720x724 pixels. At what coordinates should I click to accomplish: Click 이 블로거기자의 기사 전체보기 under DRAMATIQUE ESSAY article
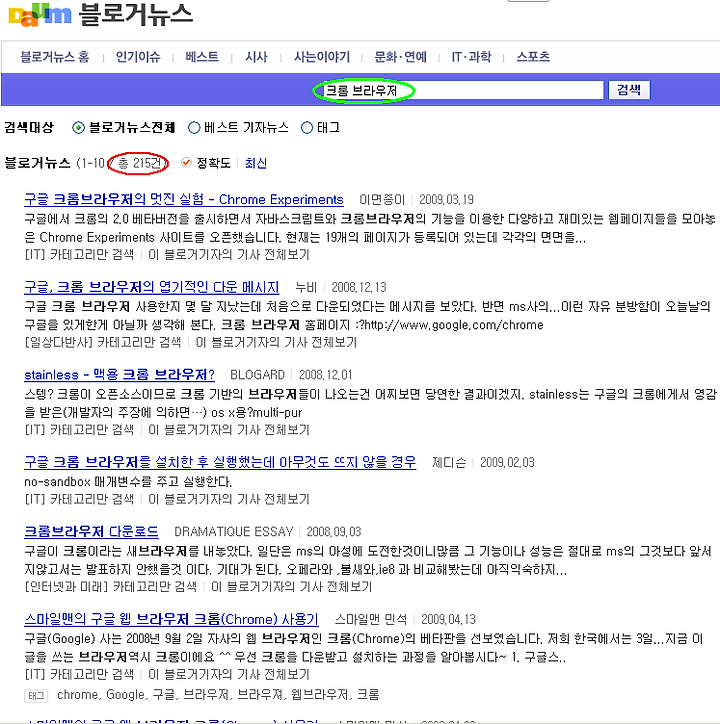click(291, 587)
